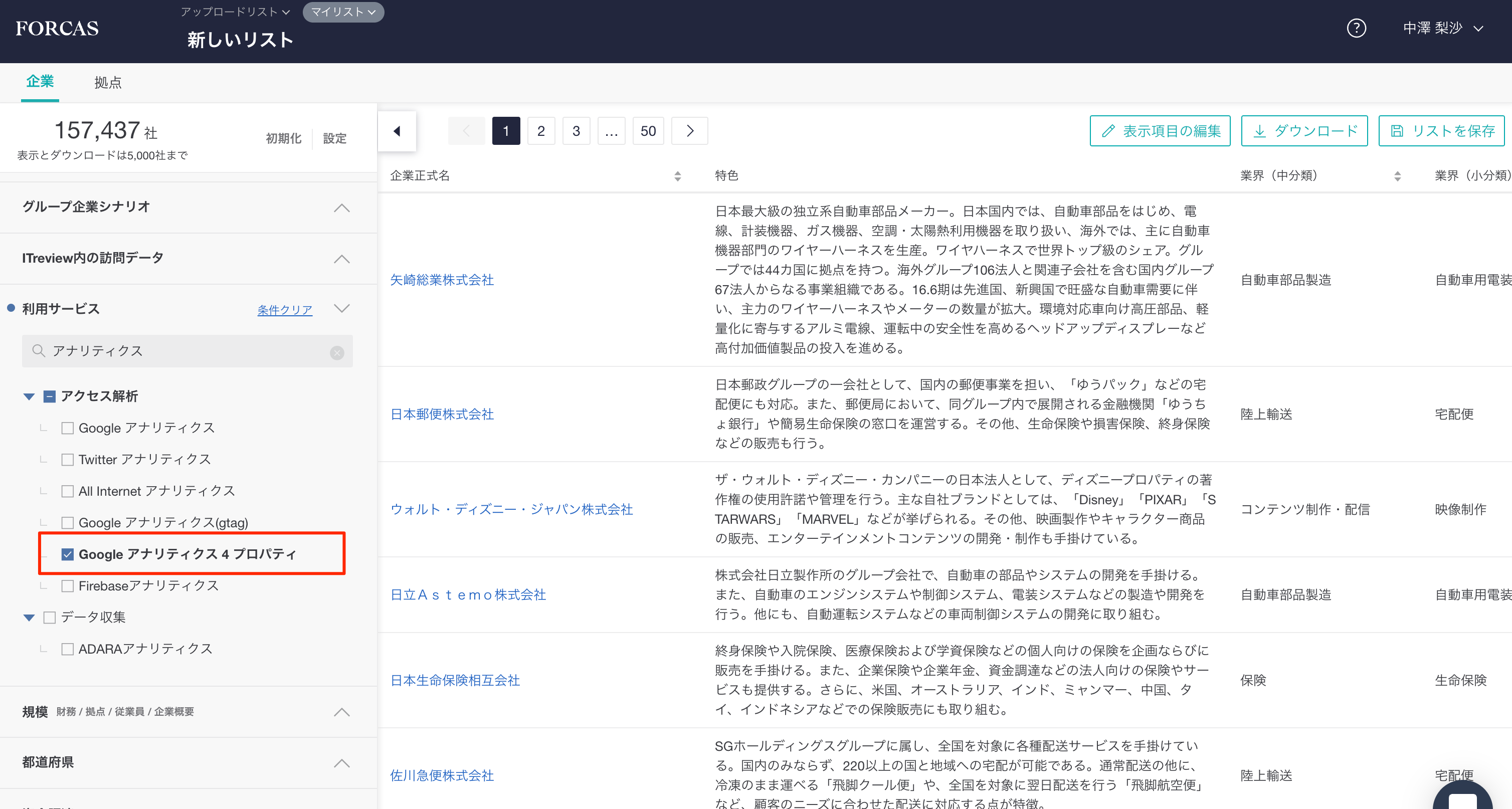
Task: Uncheck Google アナリティクス 4 プロパティ
Action: point(68,554)
